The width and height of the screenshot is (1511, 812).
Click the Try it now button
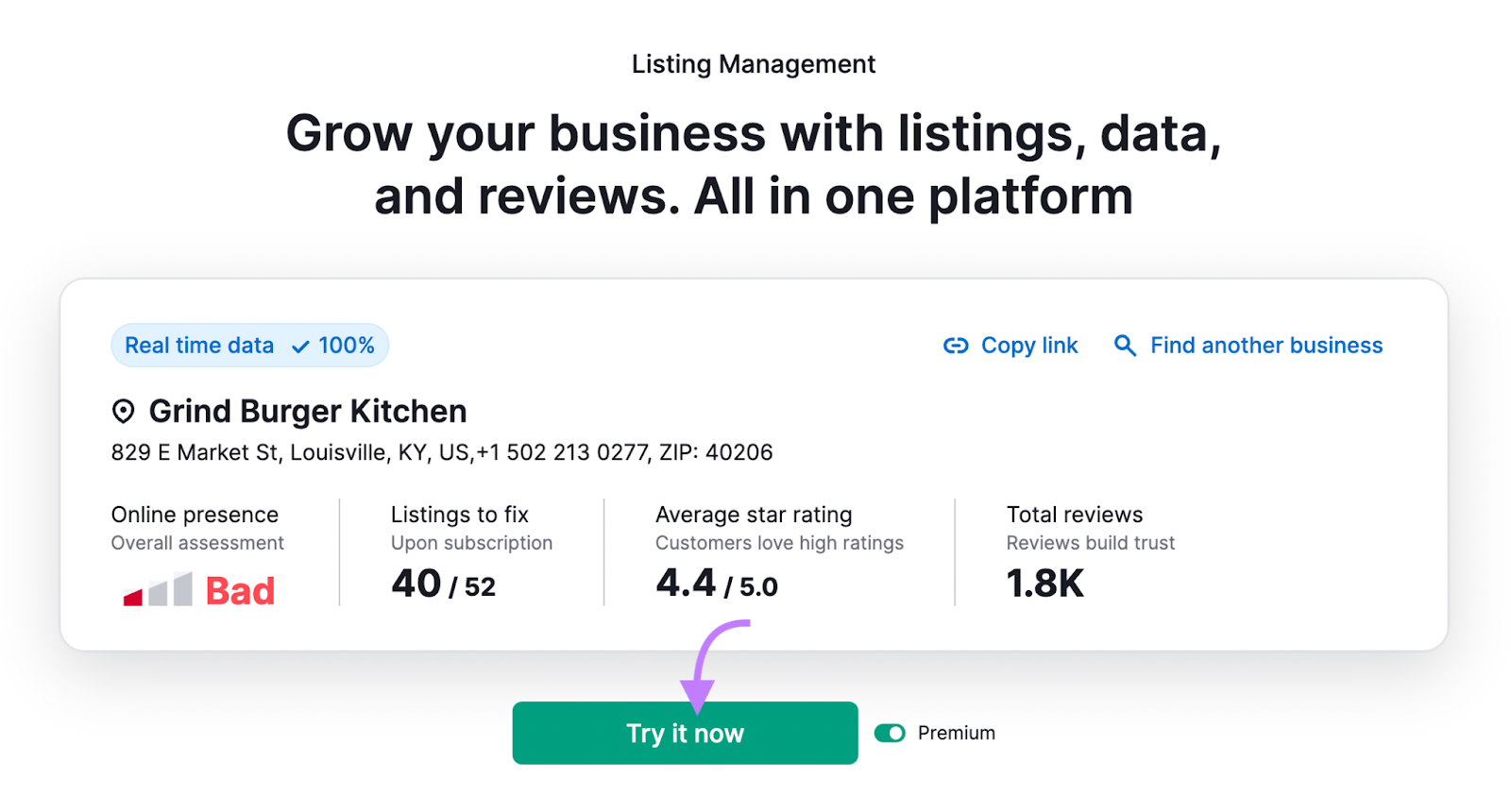click(685, 733)
